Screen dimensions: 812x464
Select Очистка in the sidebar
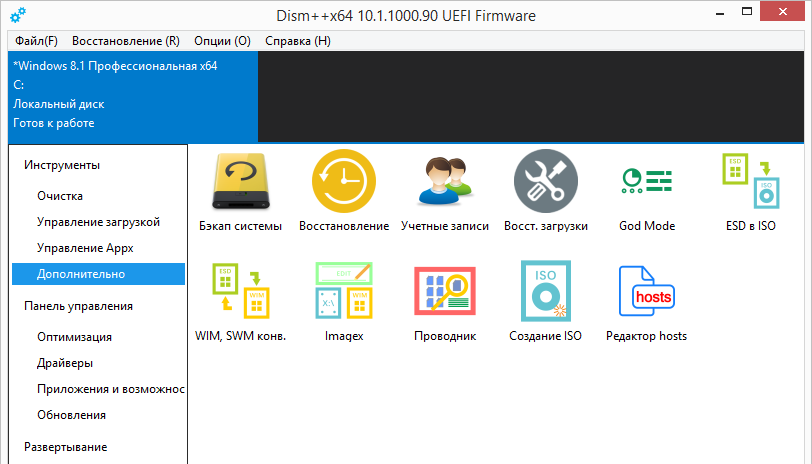(x=60, y=196)
